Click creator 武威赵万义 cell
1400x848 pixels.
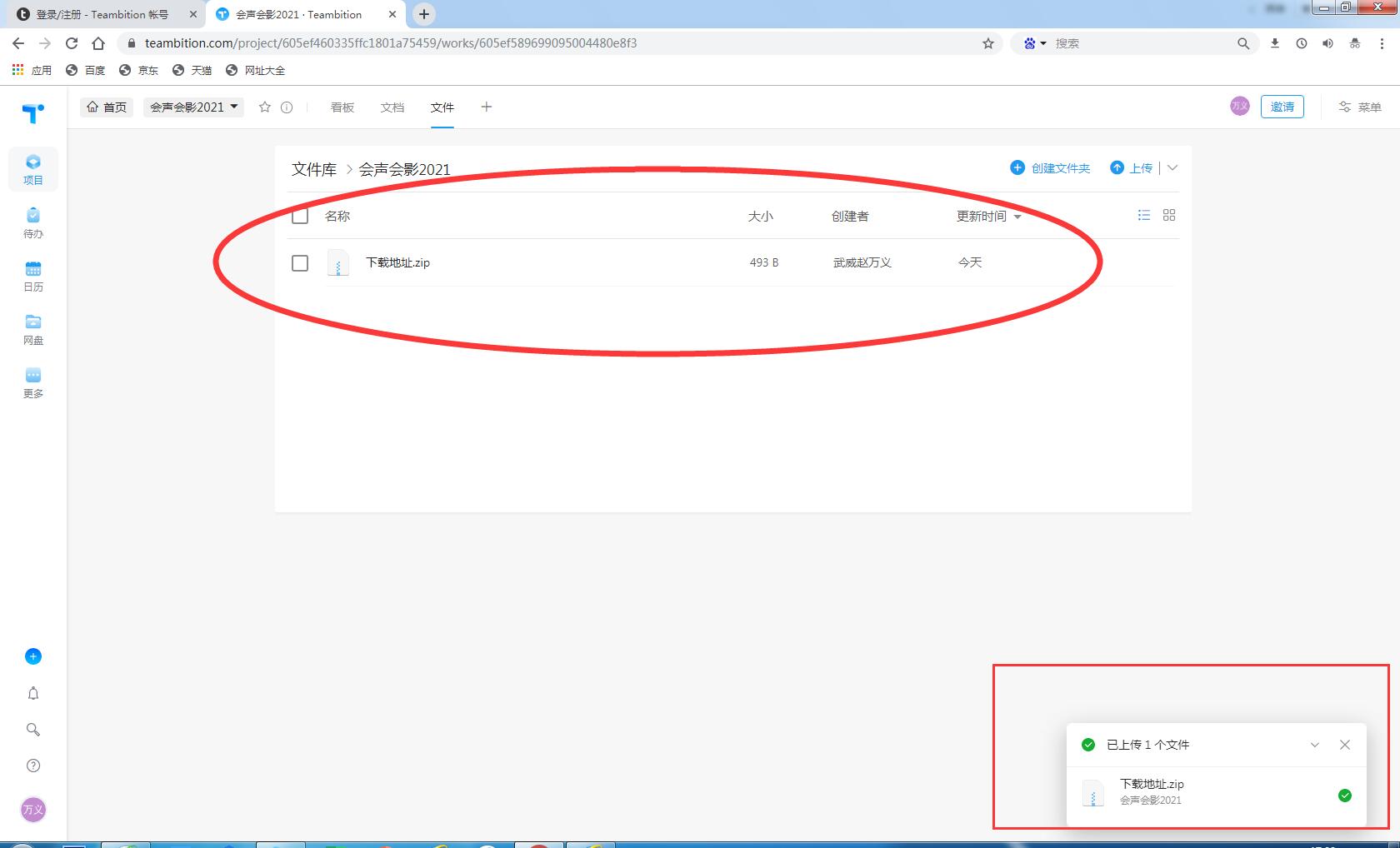pos(862,262)
